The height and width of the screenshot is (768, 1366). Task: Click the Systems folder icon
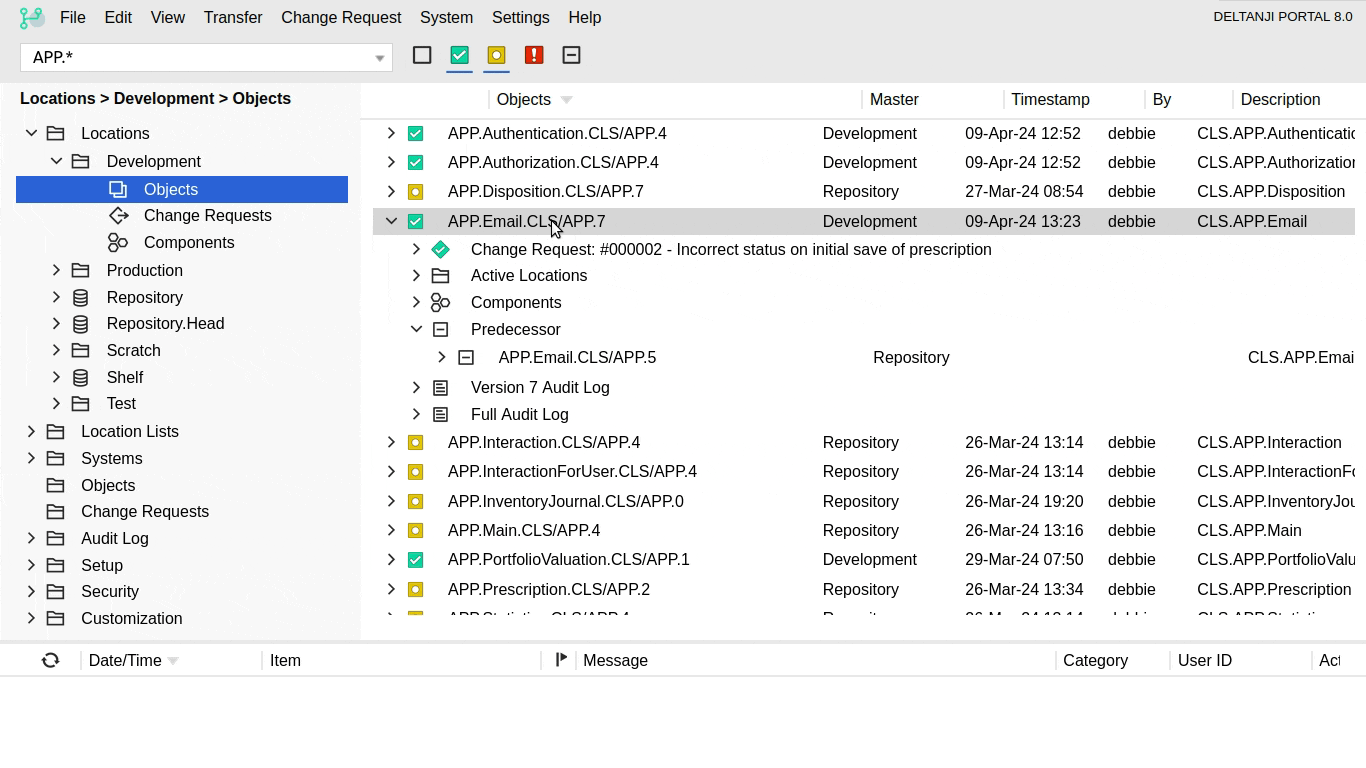(56, 458)
